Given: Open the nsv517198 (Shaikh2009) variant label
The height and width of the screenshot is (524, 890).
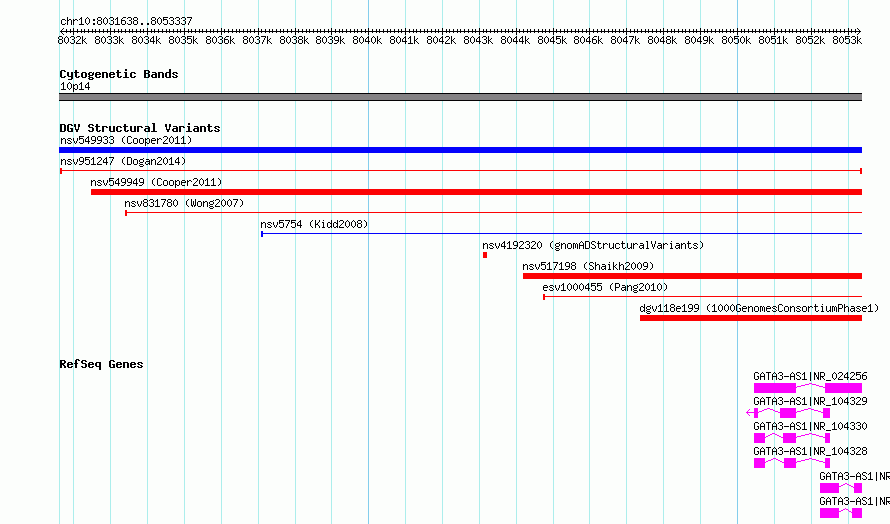Looking at the screenshot, I should (588, 266).
